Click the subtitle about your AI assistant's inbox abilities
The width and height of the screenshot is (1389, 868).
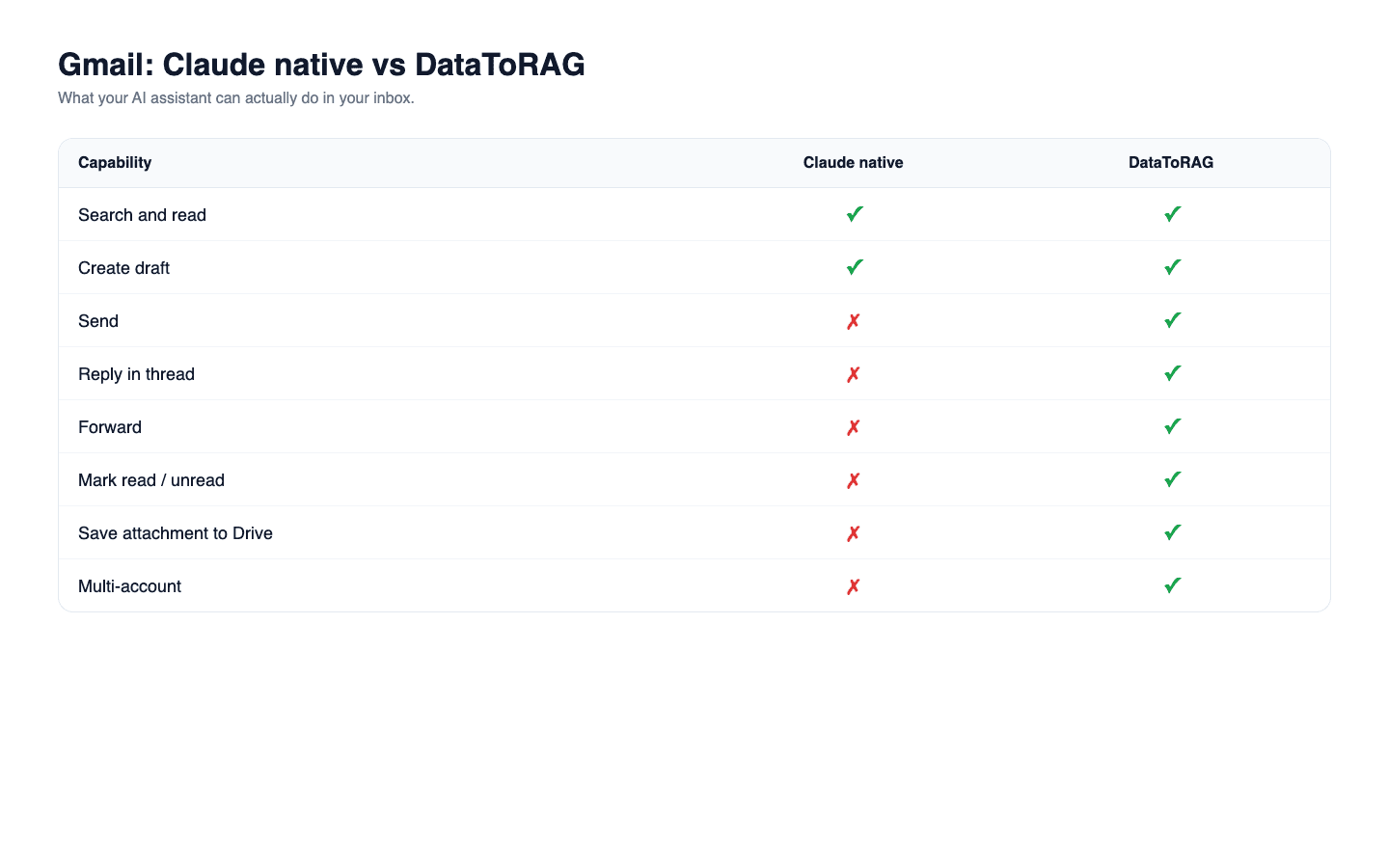236,98
